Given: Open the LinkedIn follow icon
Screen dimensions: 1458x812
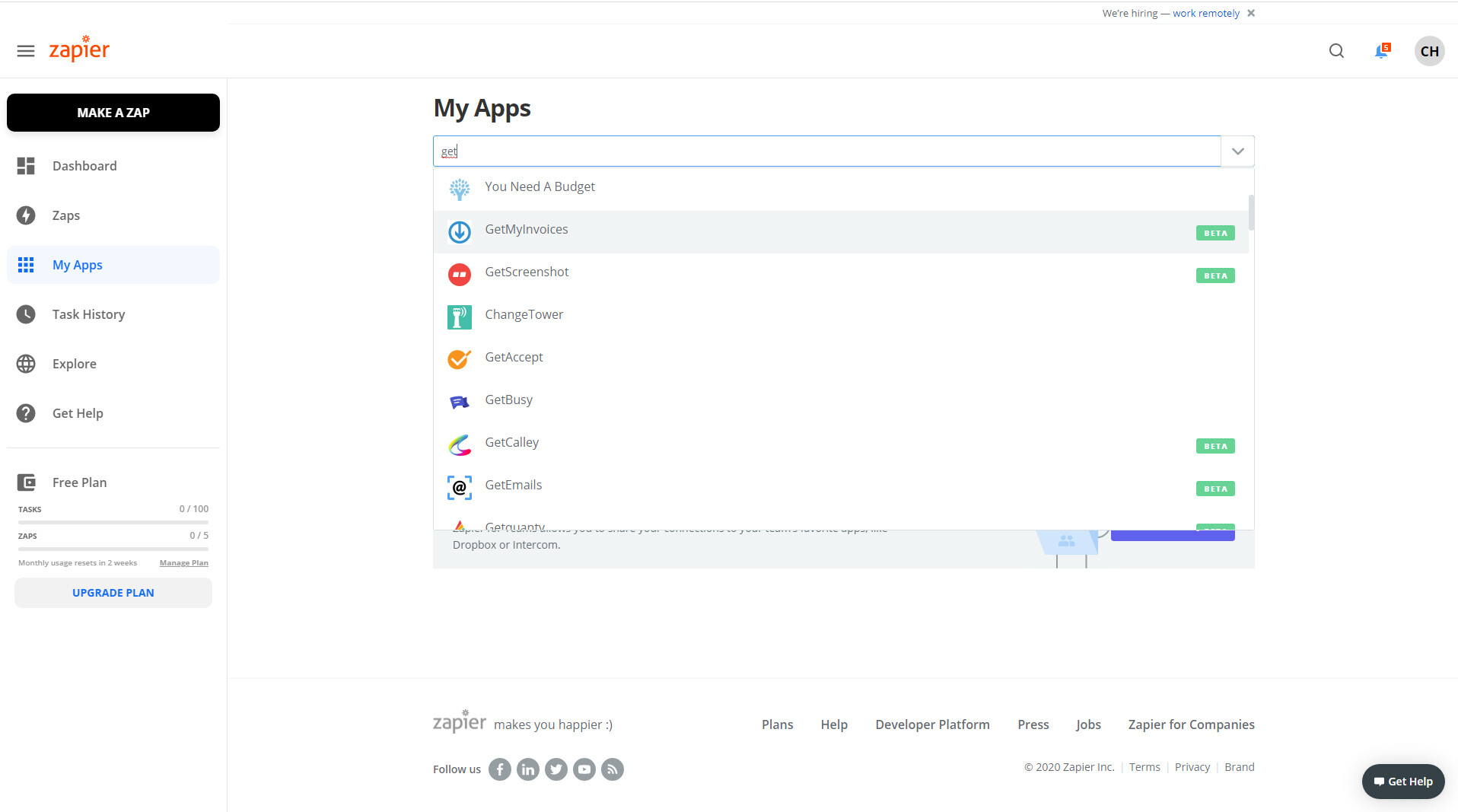Looking at the screenshot, I should [528, 769].
